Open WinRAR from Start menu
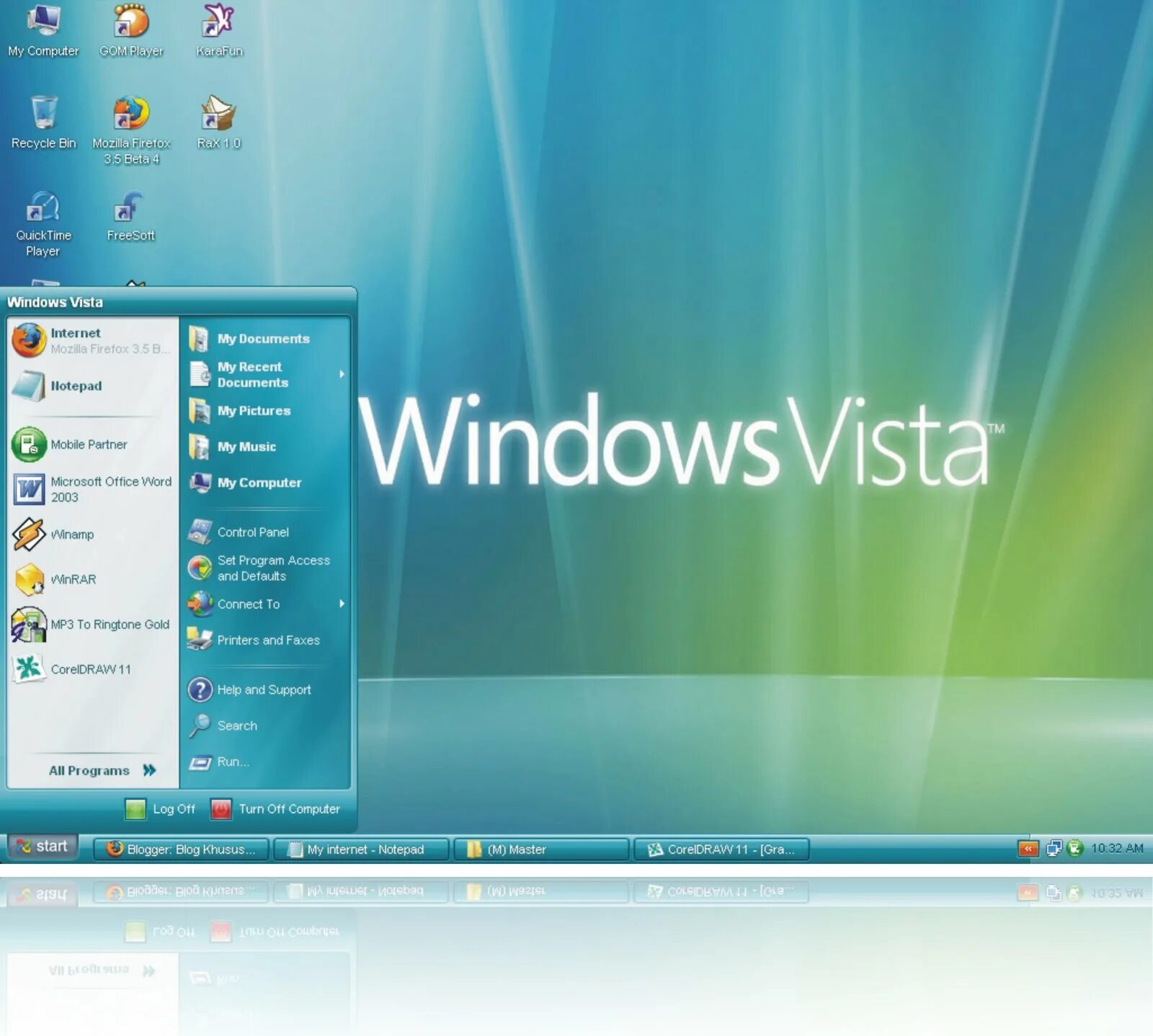 click(x=92, y=579)
